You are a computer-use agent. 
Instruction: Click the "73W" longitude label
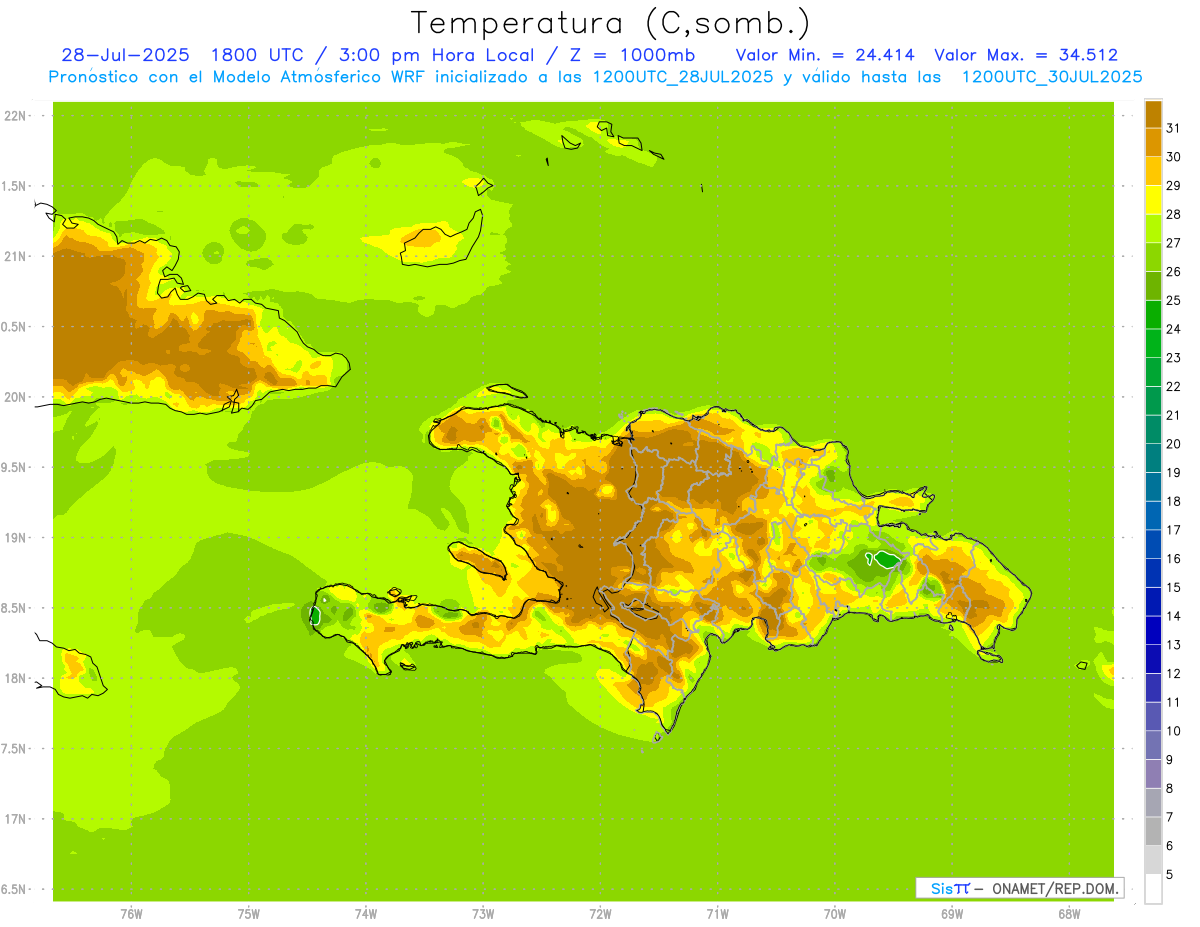(x=483, y=914)
